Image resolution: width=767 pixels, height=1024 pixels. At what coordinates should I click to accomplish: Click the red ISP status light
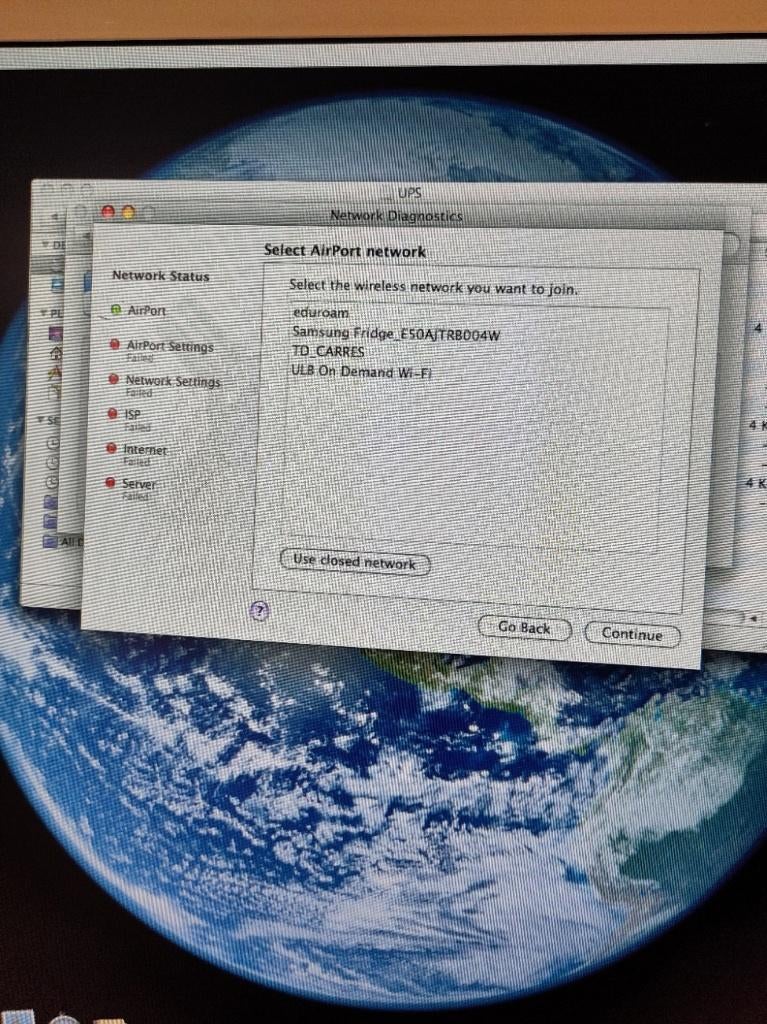(112, 413)
